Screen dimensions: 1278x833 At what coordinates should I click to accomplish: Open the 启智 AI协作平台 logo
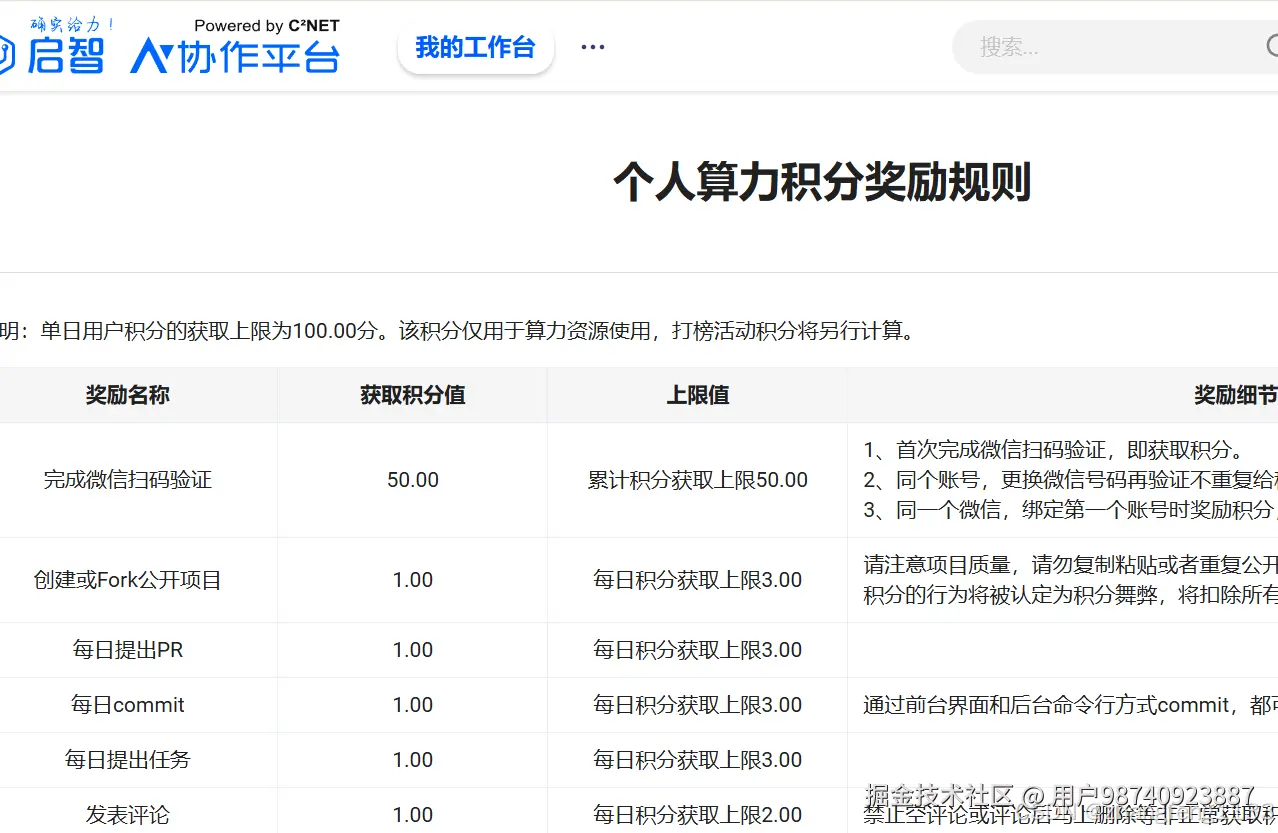click(x=169, y=46)
